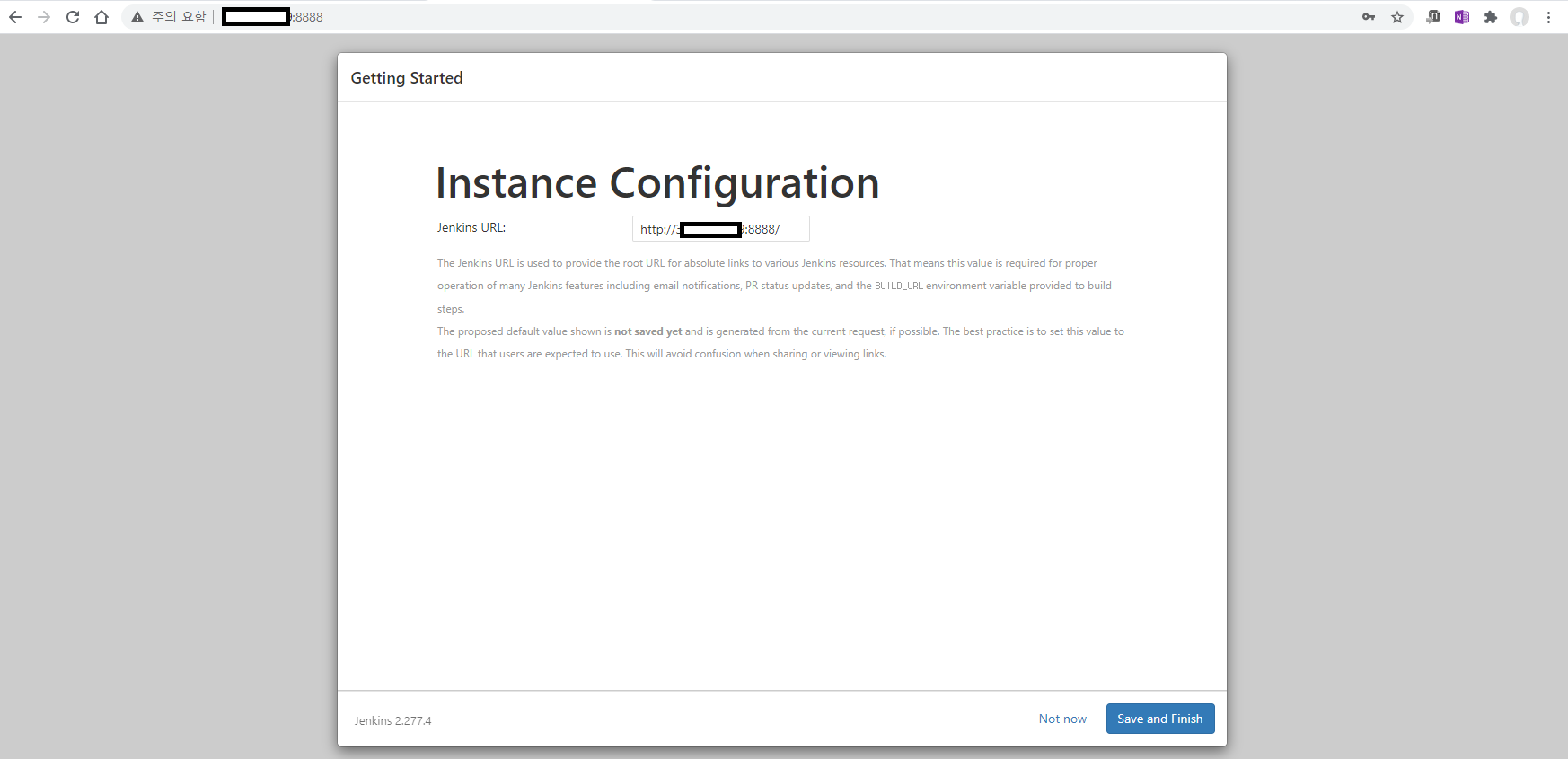Click the Save and Finish button
This screenshot has height=759, width=1568.
(x=1160, y=719)
